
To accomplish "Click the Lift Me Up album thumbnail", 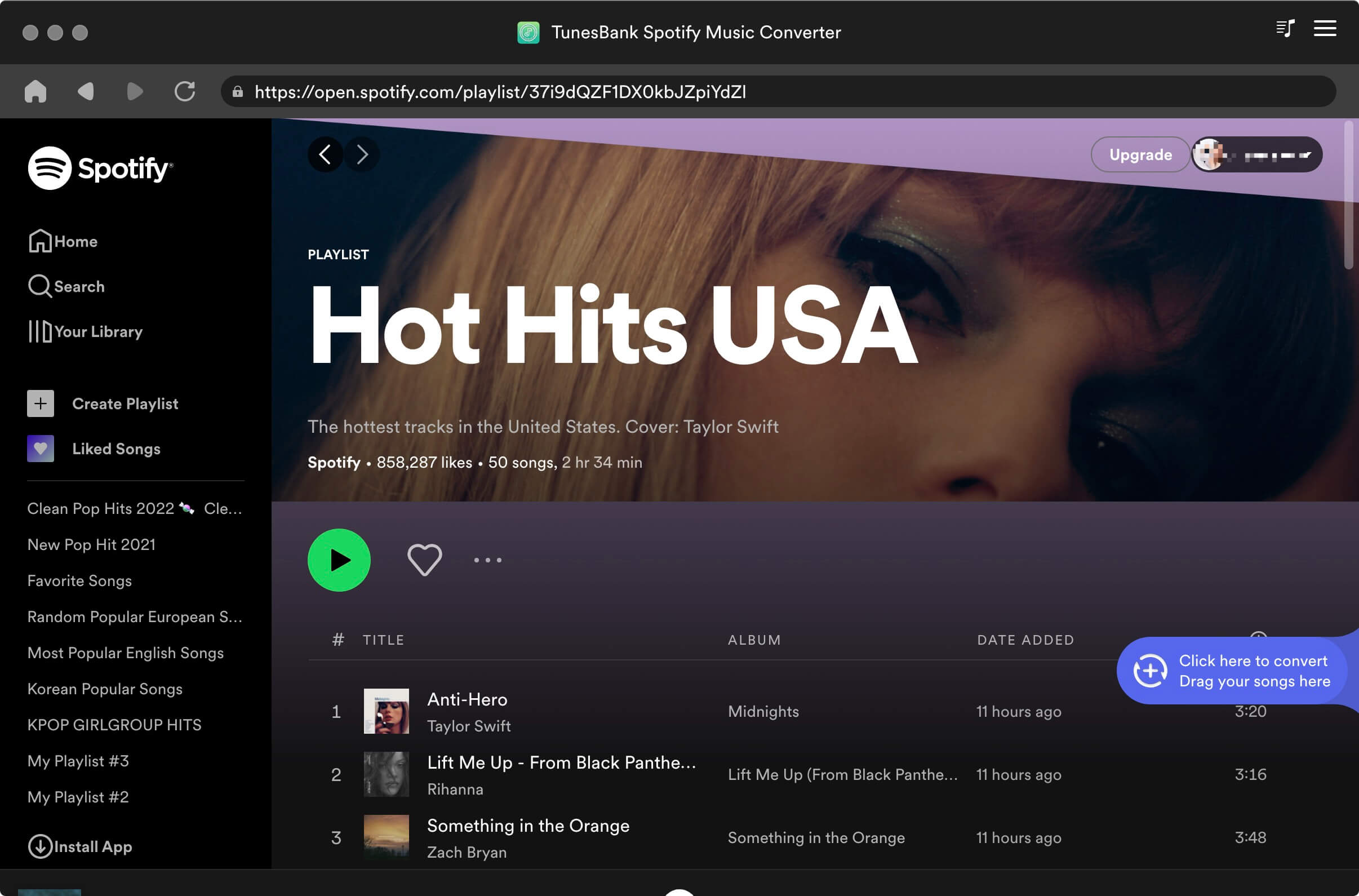I will 386,774.
